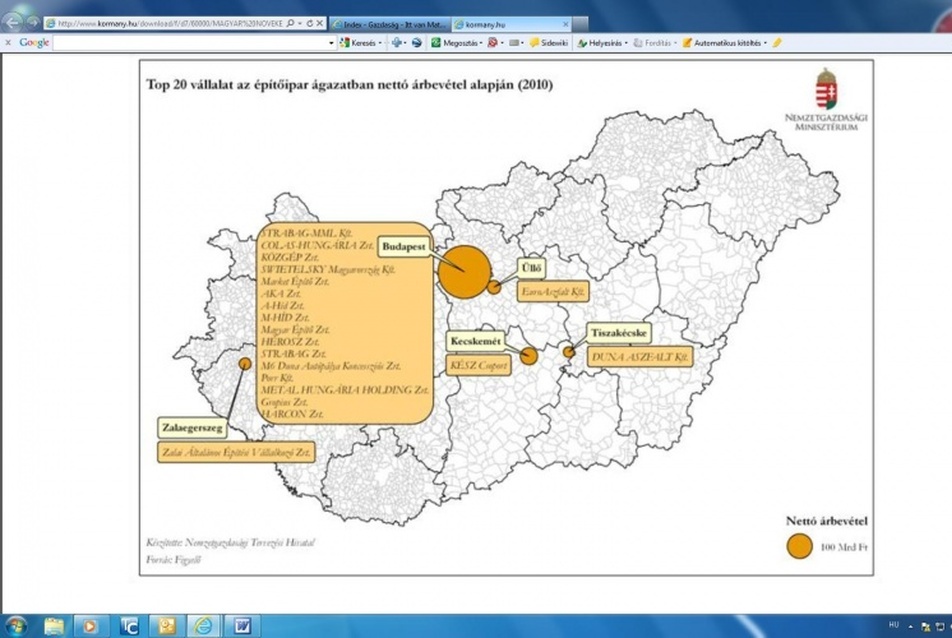Viewport: 952px width, 638px height.
Task: Click the Megosztás share button
Action: 455,43
